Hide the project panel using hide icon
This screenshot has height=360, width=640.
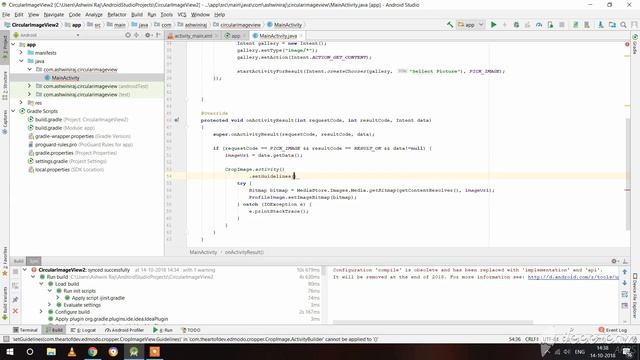(x=158, y=36)
